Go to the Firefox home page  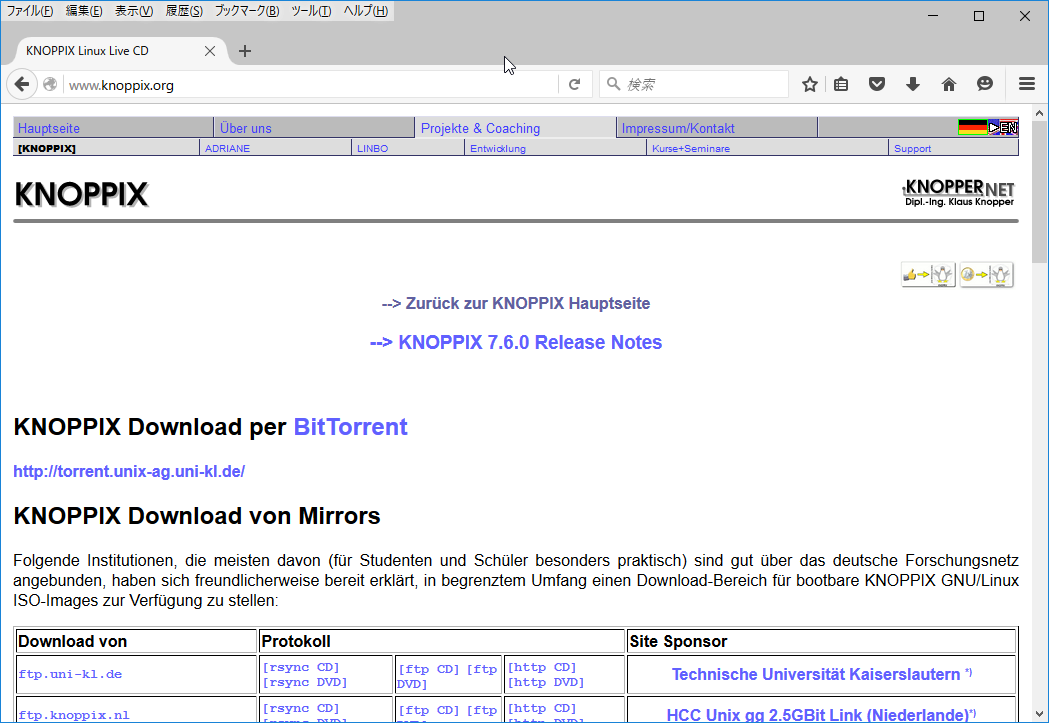pos(949,84)
